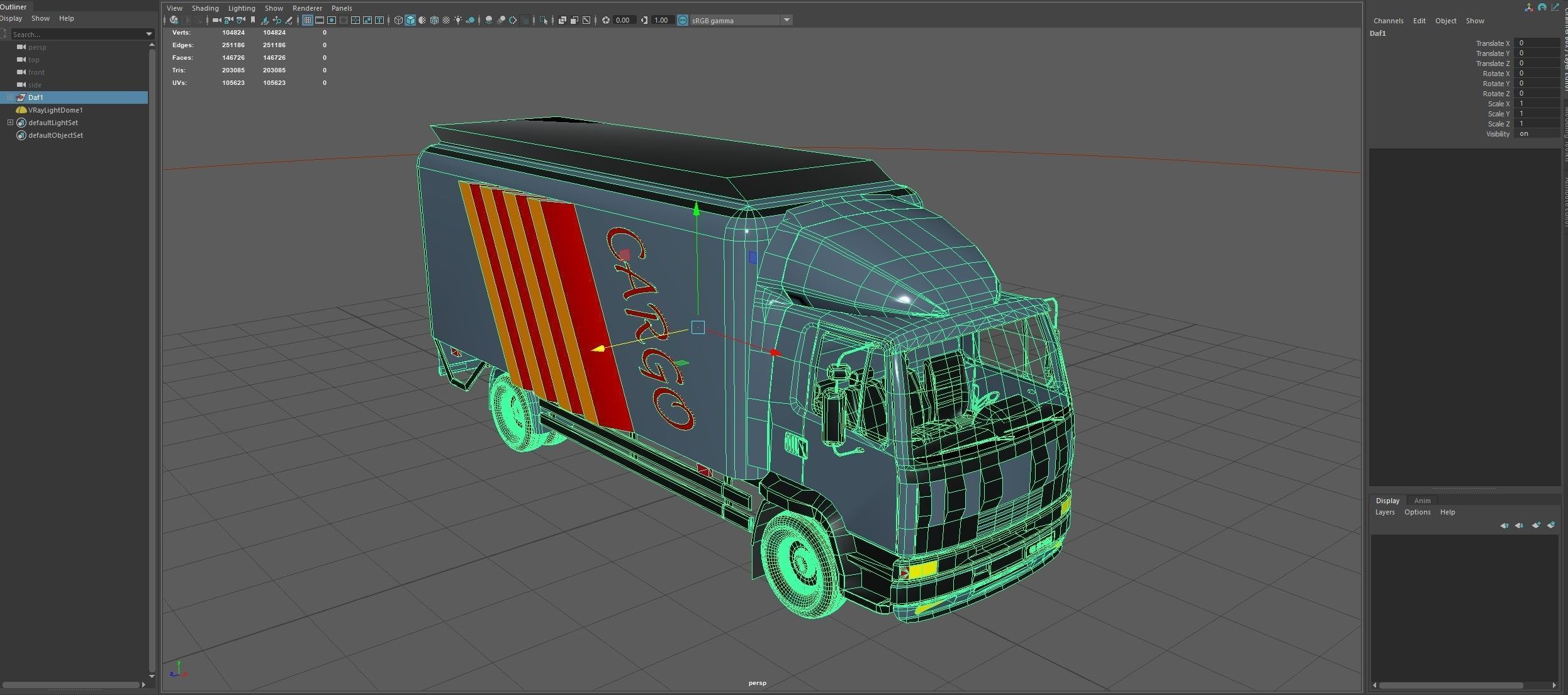
Task: Toggle the Gate Mask icon
Action: pyautogui.click(x=344, y=20)
